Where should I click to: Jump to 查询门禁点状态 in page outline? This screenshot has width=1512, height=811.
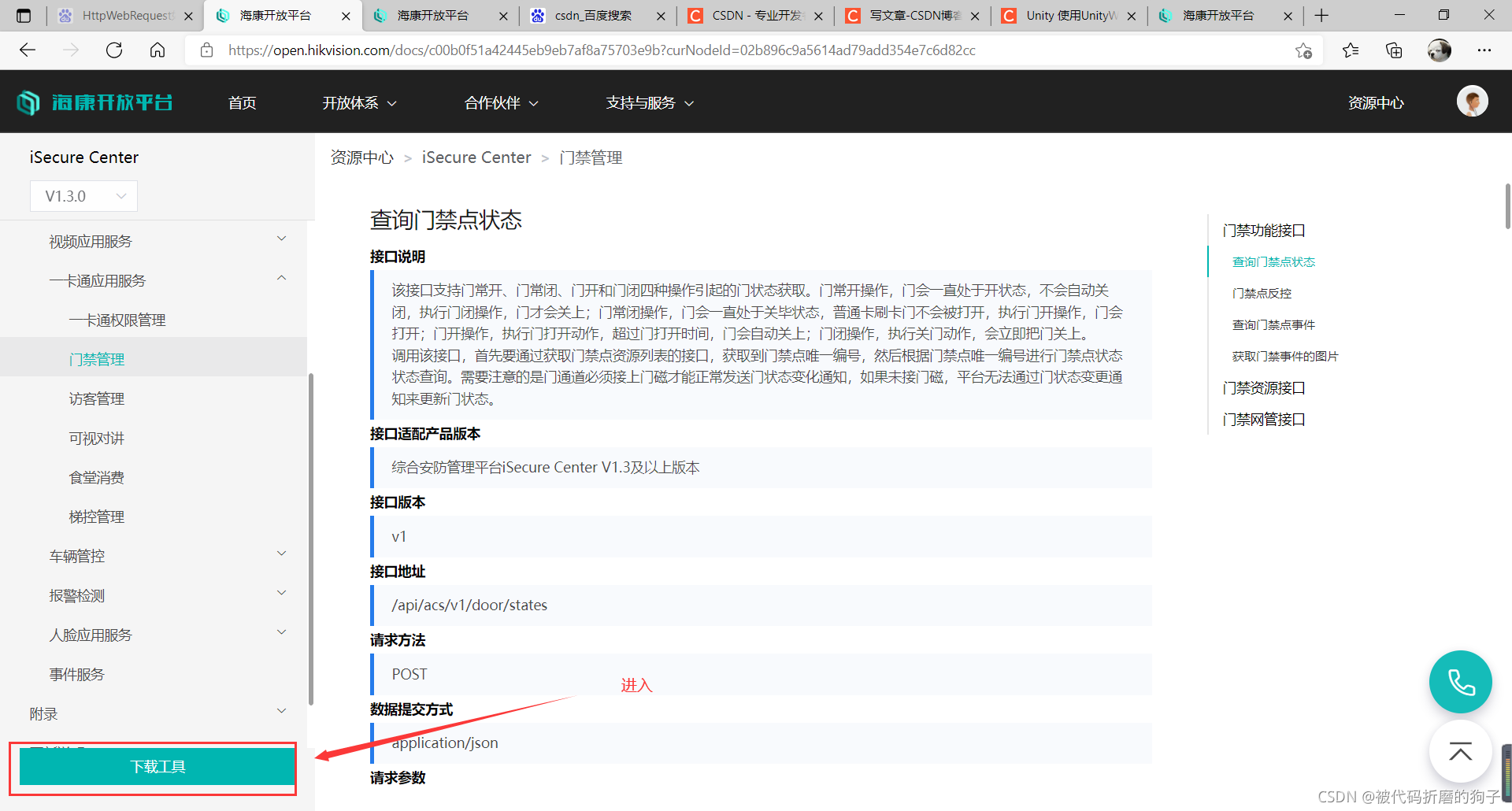[x=1273, y=262]
